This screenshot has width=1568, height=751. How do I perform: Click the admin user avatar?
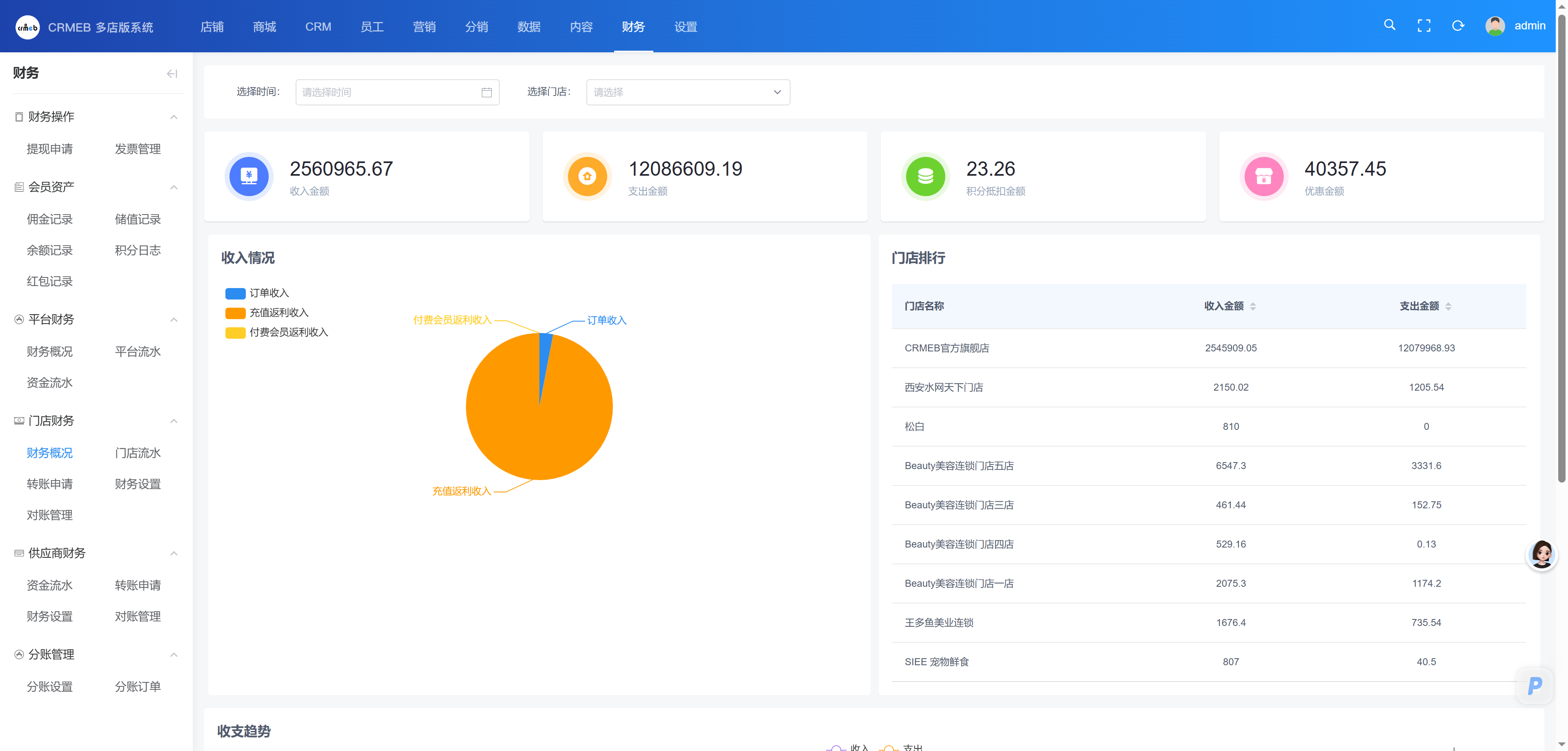point(1494,26)
